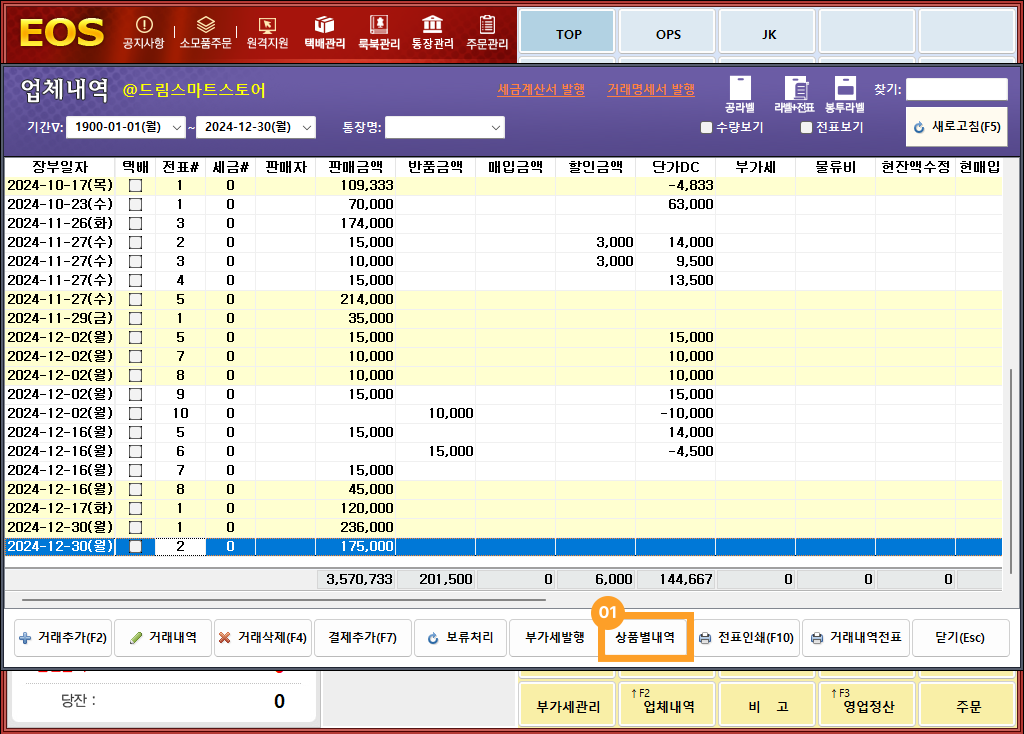Click the 거래명세서 발행 link
1024x734 pixels.
click(651, 89)
